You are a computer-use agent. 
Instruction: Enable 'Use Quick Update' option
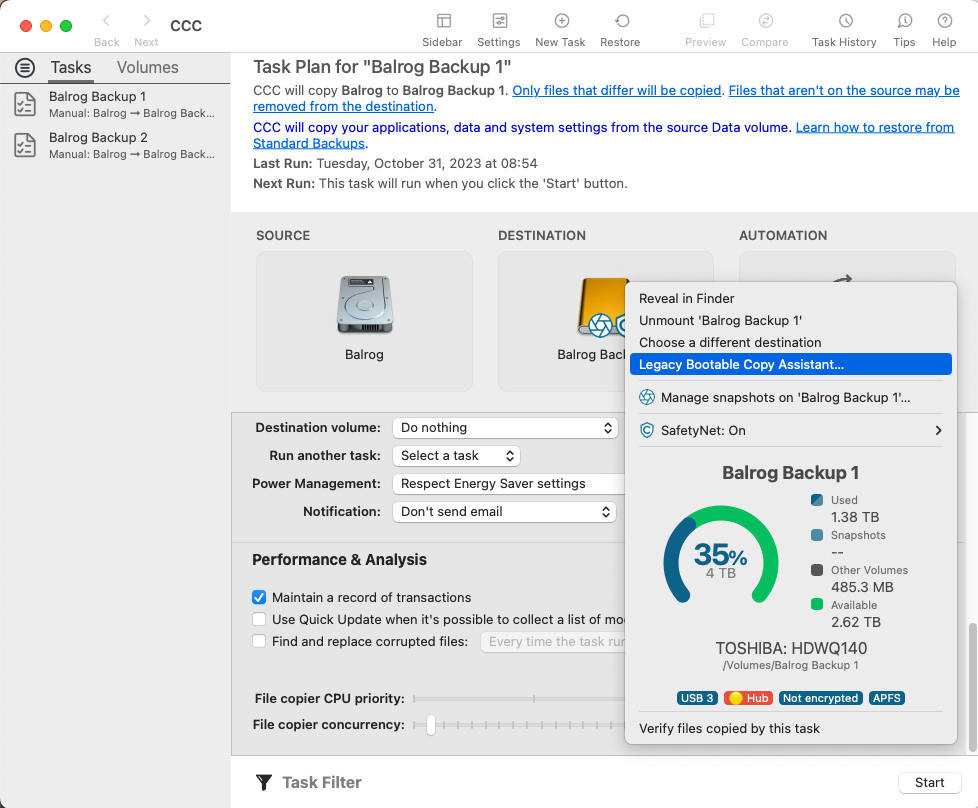coord(259,617)
